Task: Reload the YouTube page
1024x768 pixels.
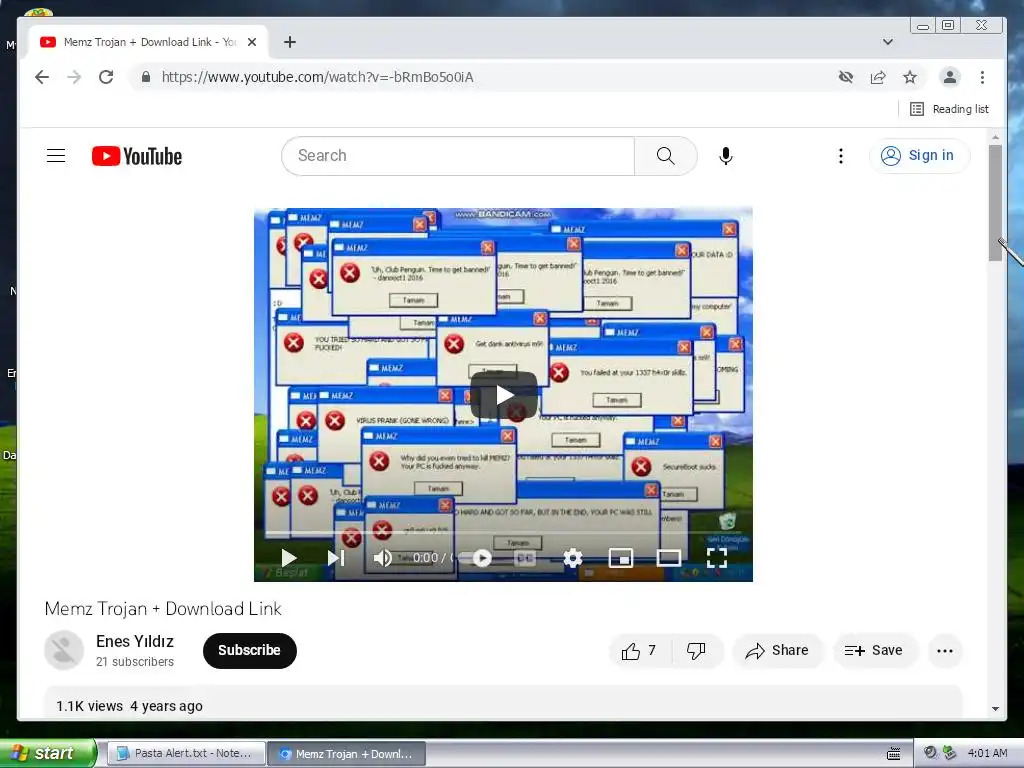Action: [x=106, y=77]
